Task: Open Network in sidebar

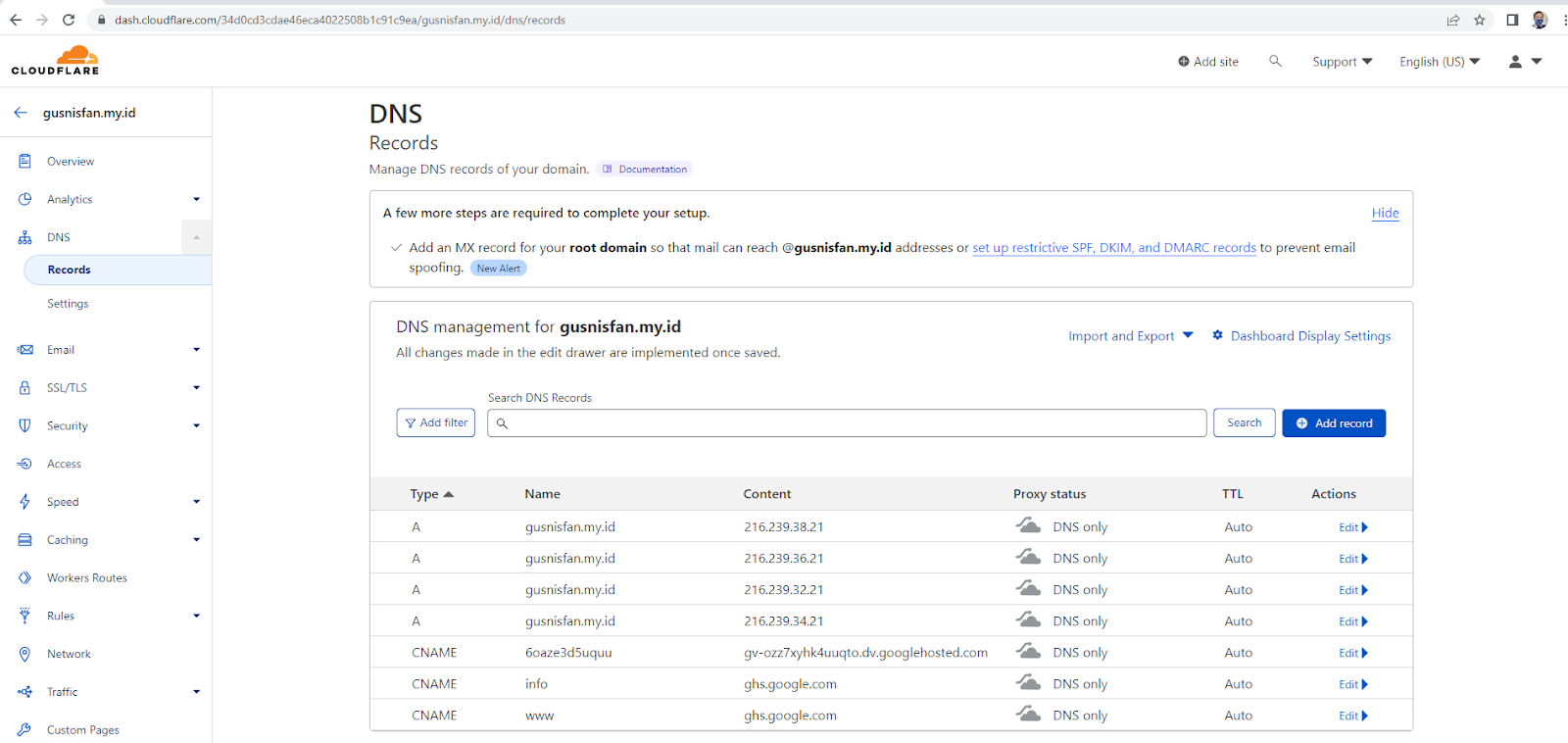Action: click(x=69, y=654)
